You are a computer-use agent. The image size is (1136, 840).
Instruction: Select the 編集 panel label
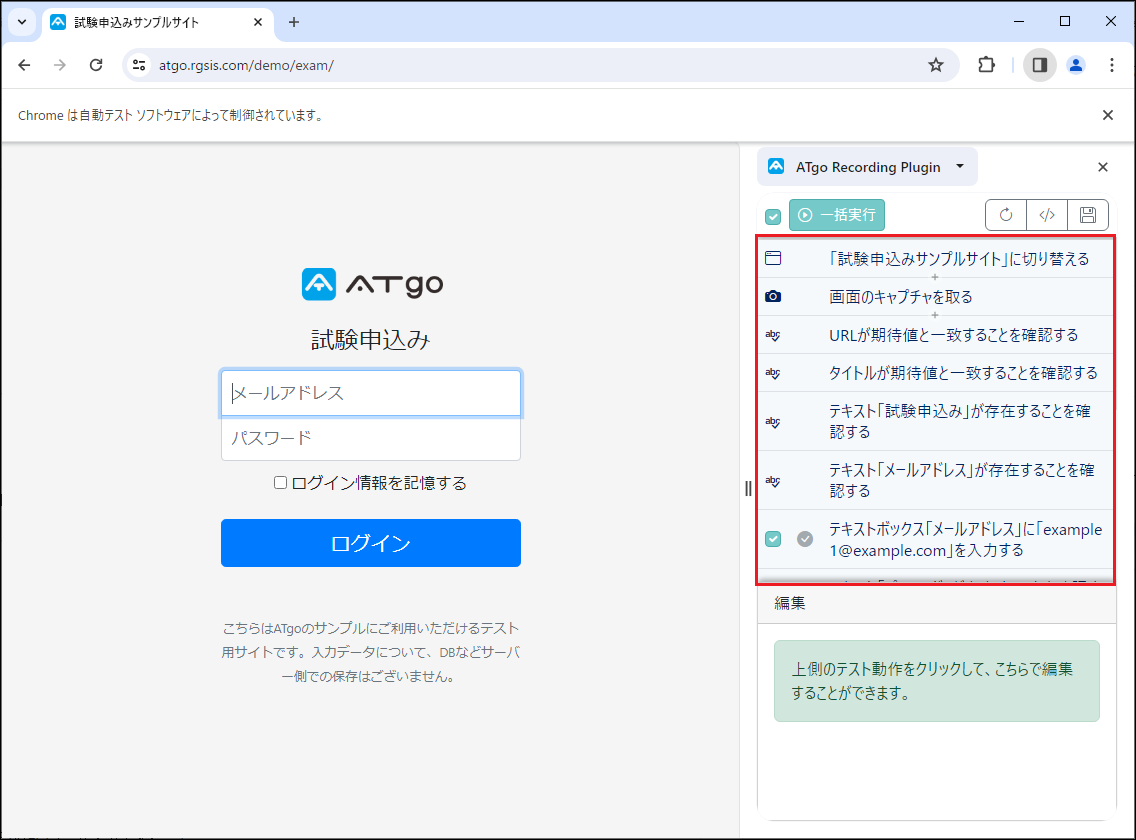pyautogui.click(x=789, y=602)
